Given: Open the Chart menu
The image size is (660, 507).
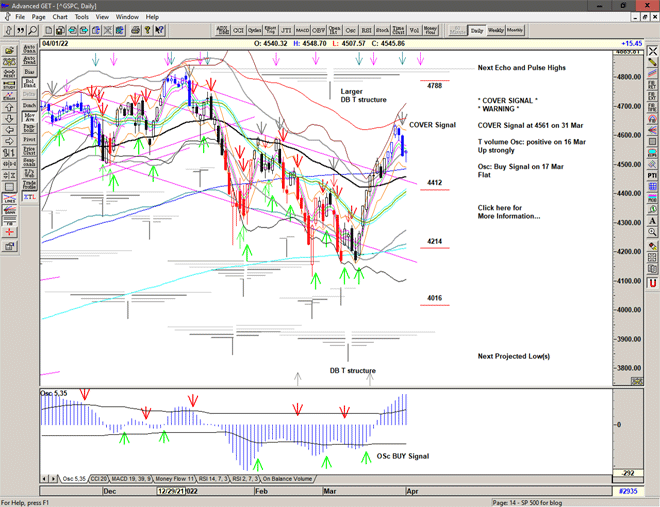Looking at the screenshot, I should (x=60, y=17).
